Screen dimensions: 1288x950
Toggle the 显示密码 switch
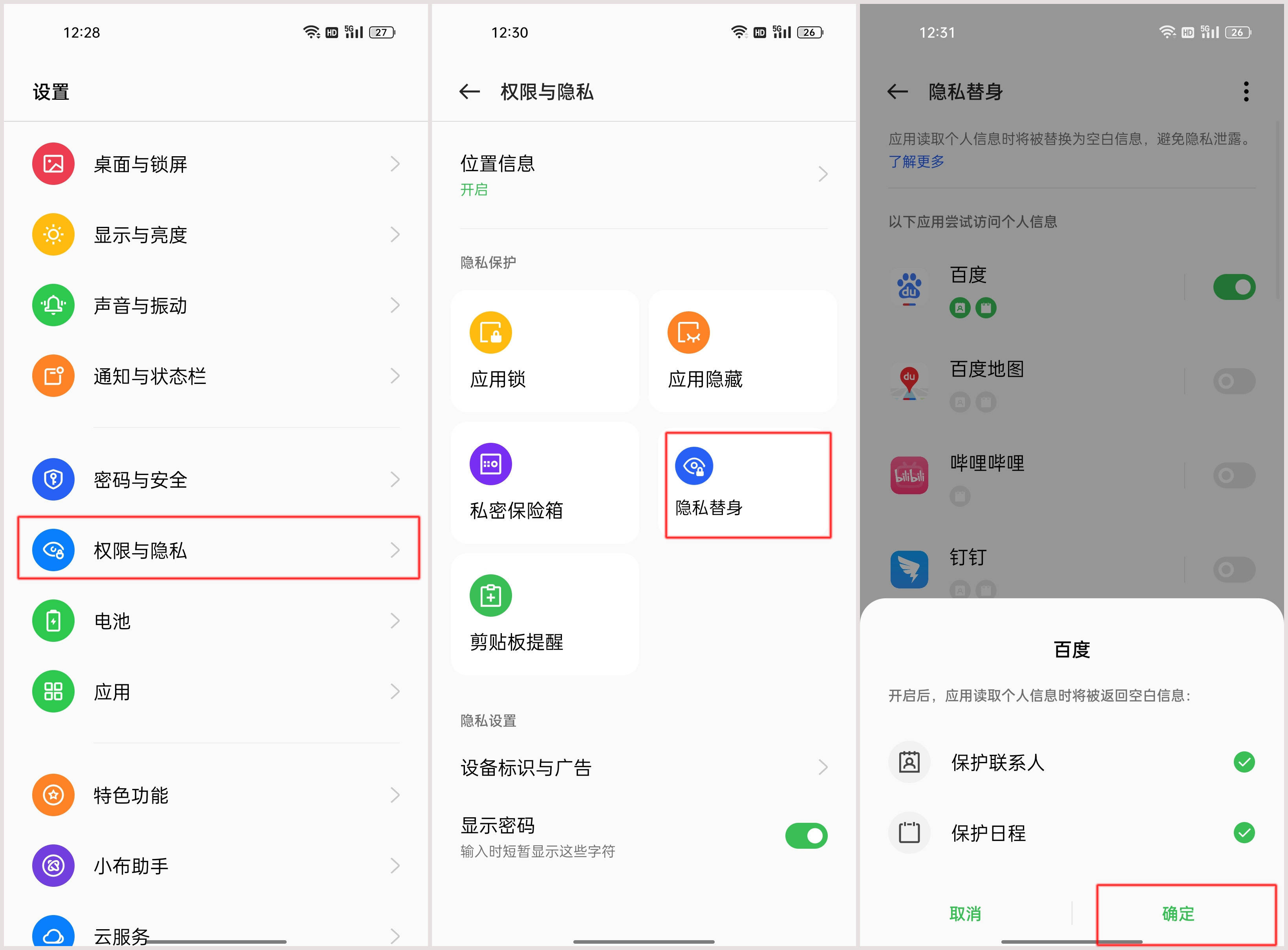807,836
